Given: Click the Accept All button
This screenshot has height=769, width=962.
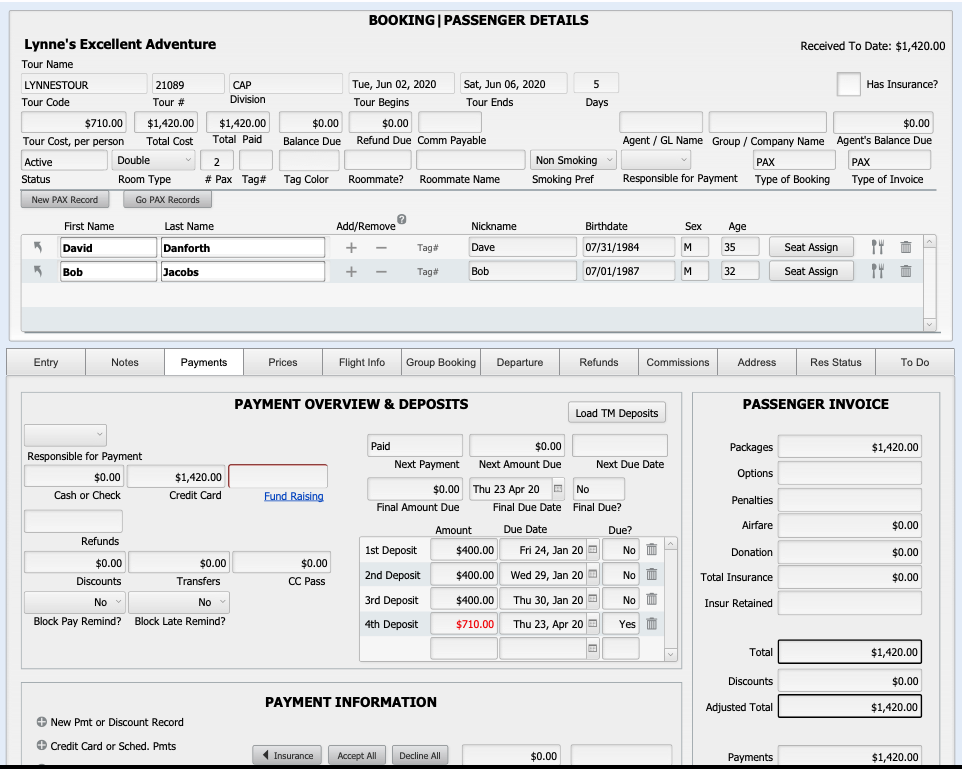Looking at the screenshot, I should pos(356,755).
